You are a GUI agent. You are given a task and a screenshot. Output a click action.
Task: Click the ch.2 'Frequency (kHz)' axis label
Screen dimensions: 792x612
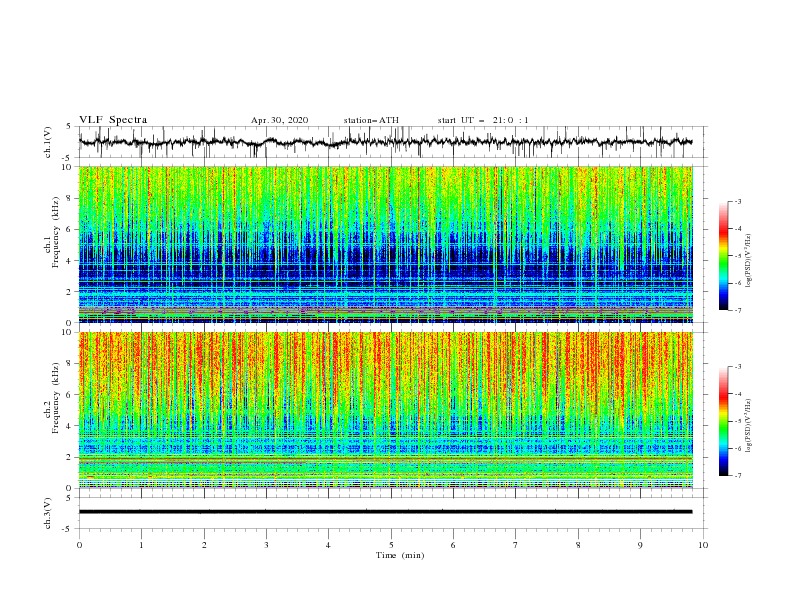pos(55,398)
